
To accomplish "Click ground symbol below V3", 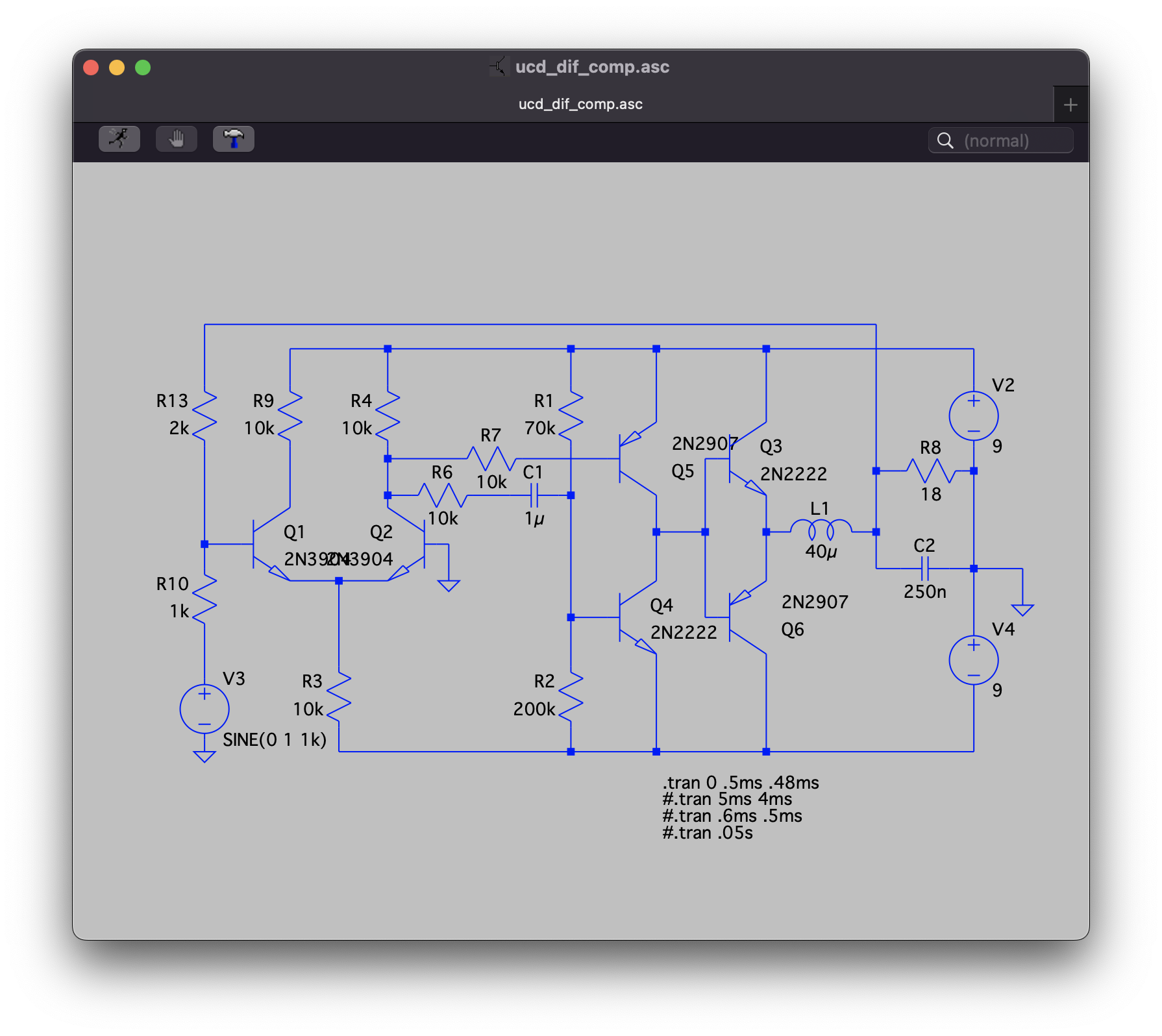I will 204,756.
